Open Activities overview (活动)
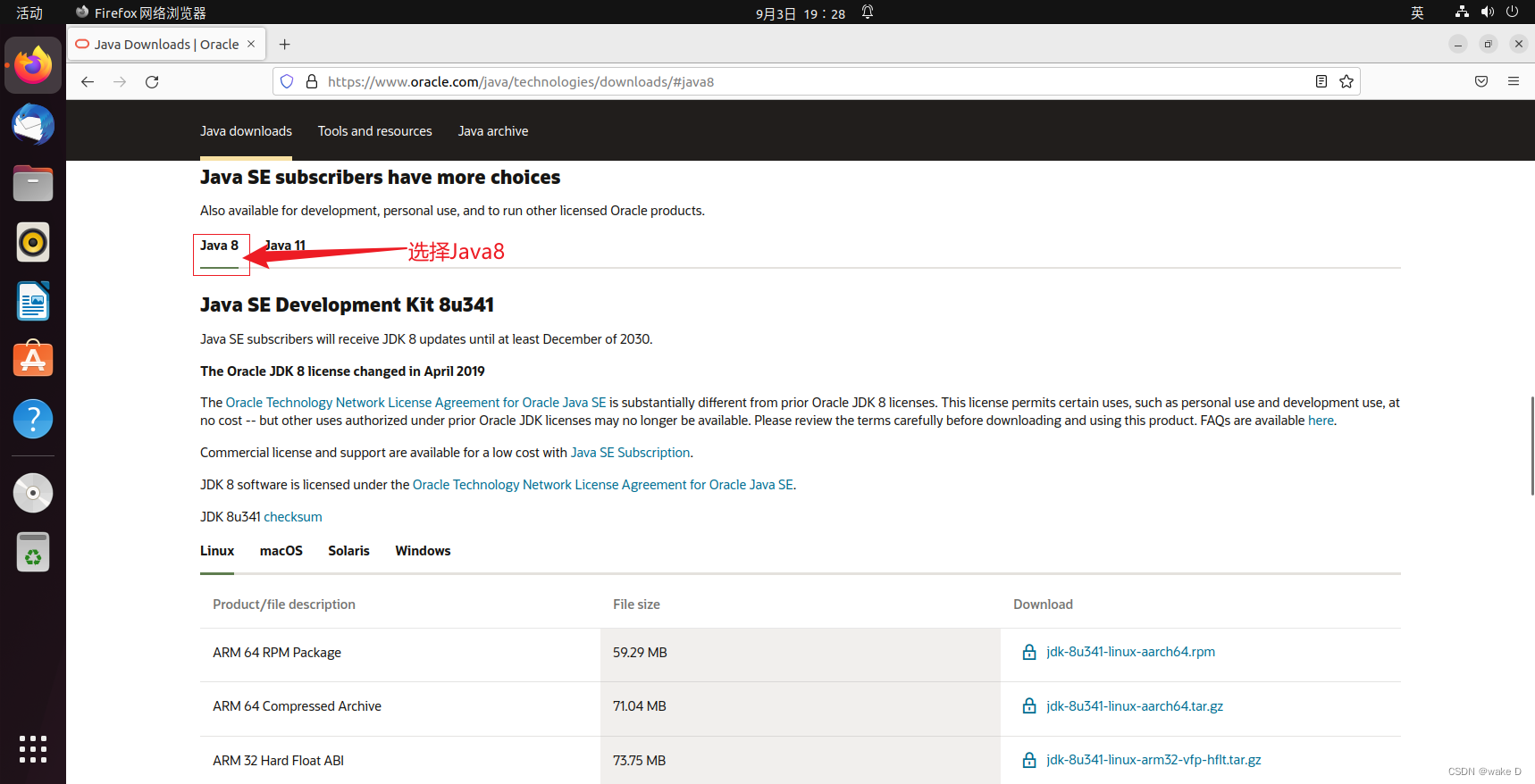The height and width of the screenshot is (784, 1535). click(x=29, y=13)
